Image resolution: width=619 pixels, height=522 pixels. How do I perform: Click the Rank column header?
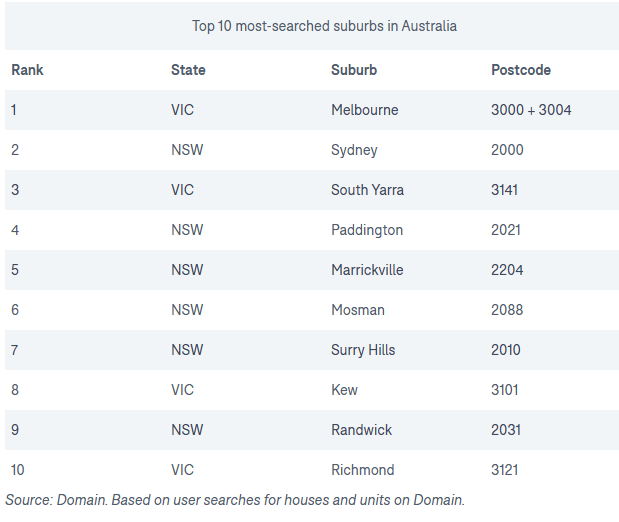tap(27, 70)
